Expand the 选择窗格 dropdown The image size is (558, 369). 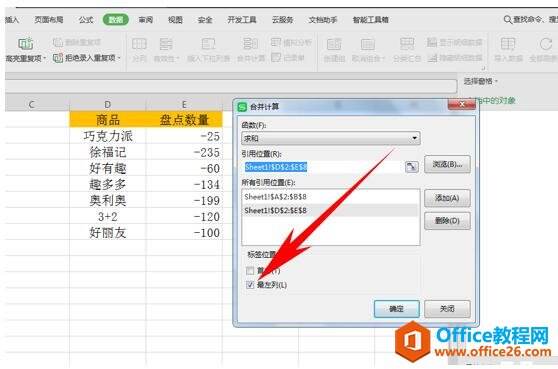coord(480,81)
